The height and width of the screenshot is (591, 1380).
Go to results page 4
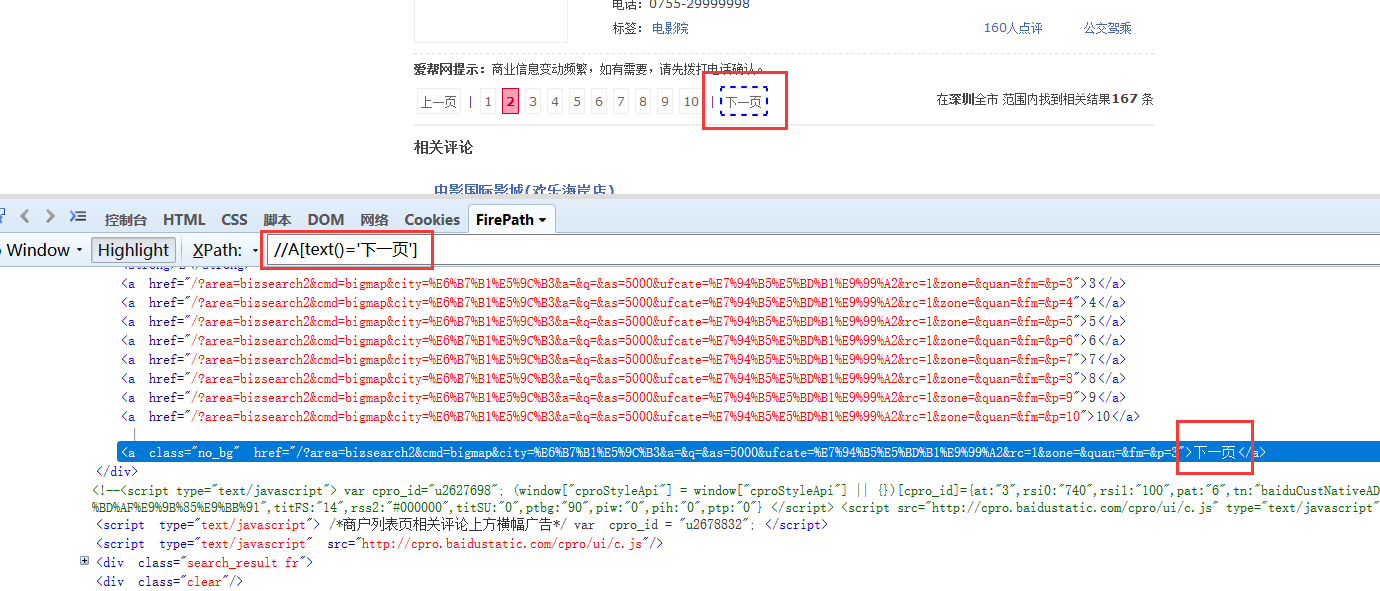[555, 101]
